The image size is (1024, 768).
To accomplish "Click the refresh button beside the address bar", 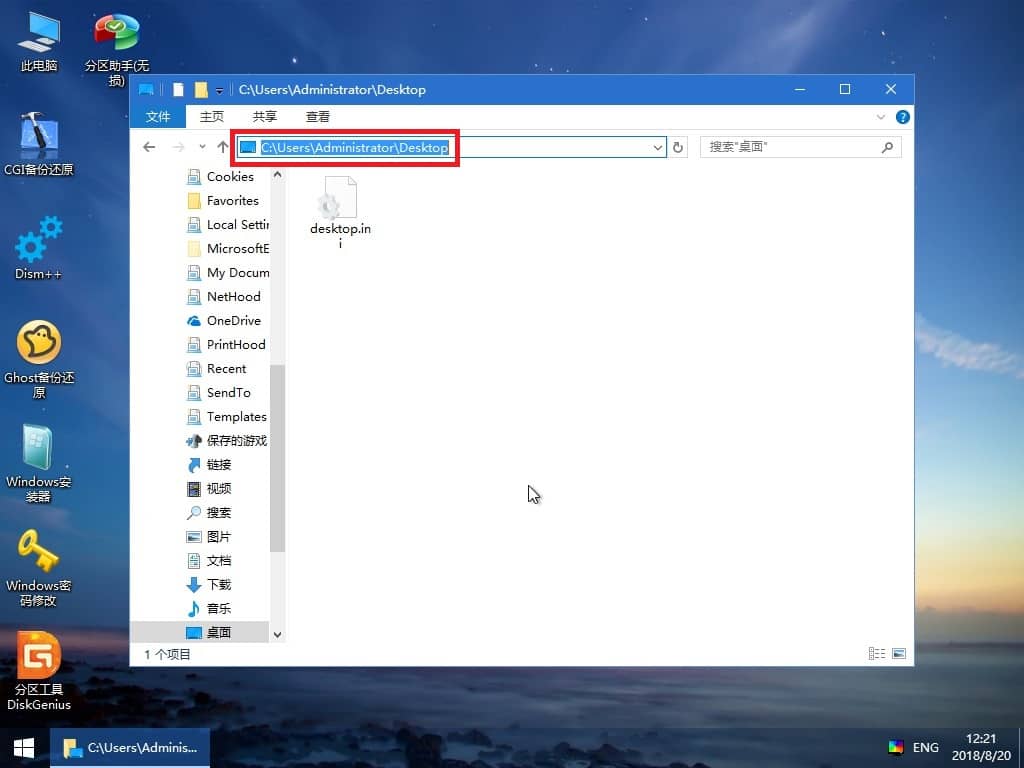I will (x=678, y=147).
